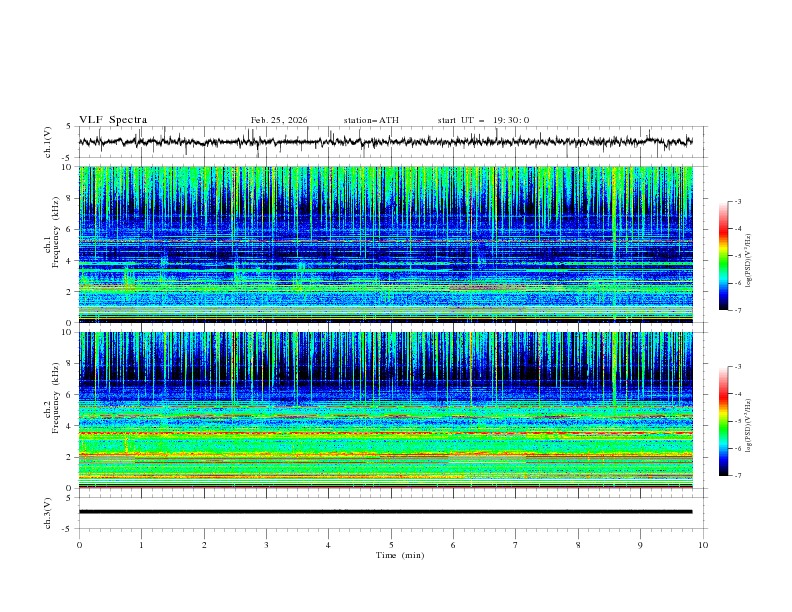
Task: Click the "station=ATH" label
Action: [x=371, y=120]
